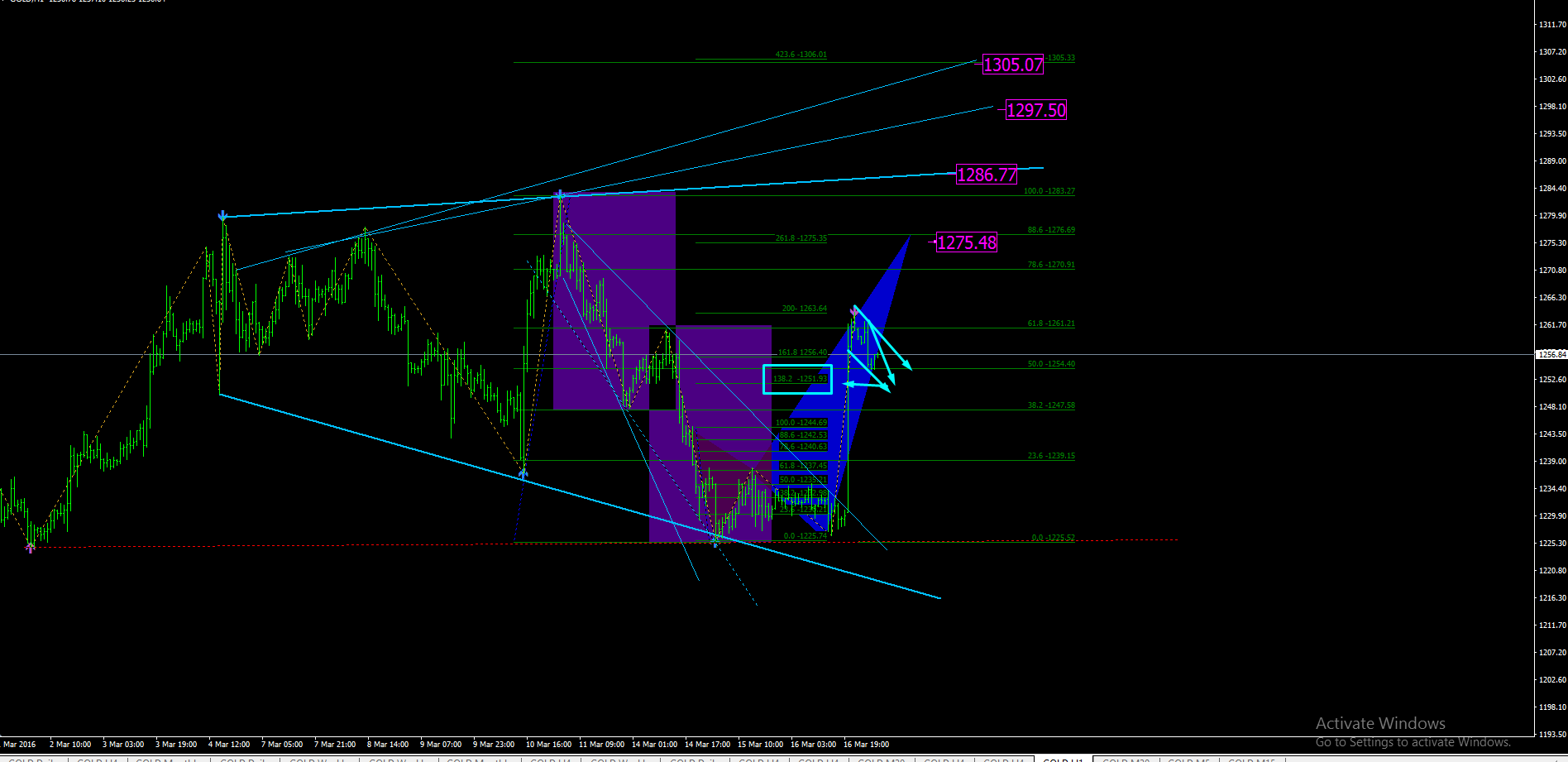Click 1311.70 on the price scale
This screenshot has height=762, width=1568.
pyautogui.click(x=1551, y=25)
